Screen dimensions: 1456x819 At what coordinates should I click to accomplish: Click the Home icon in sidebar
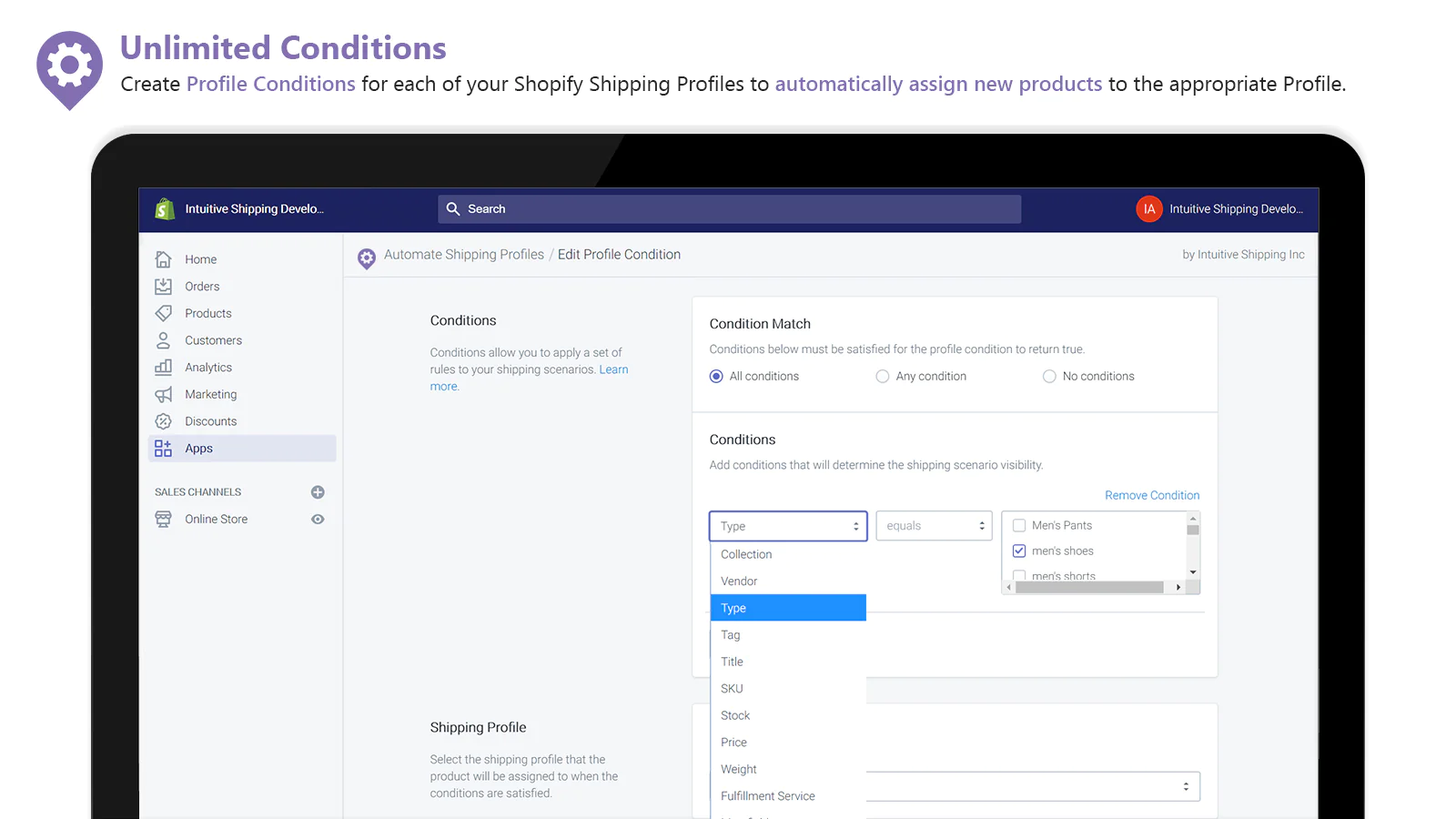(x=164, y=259)
